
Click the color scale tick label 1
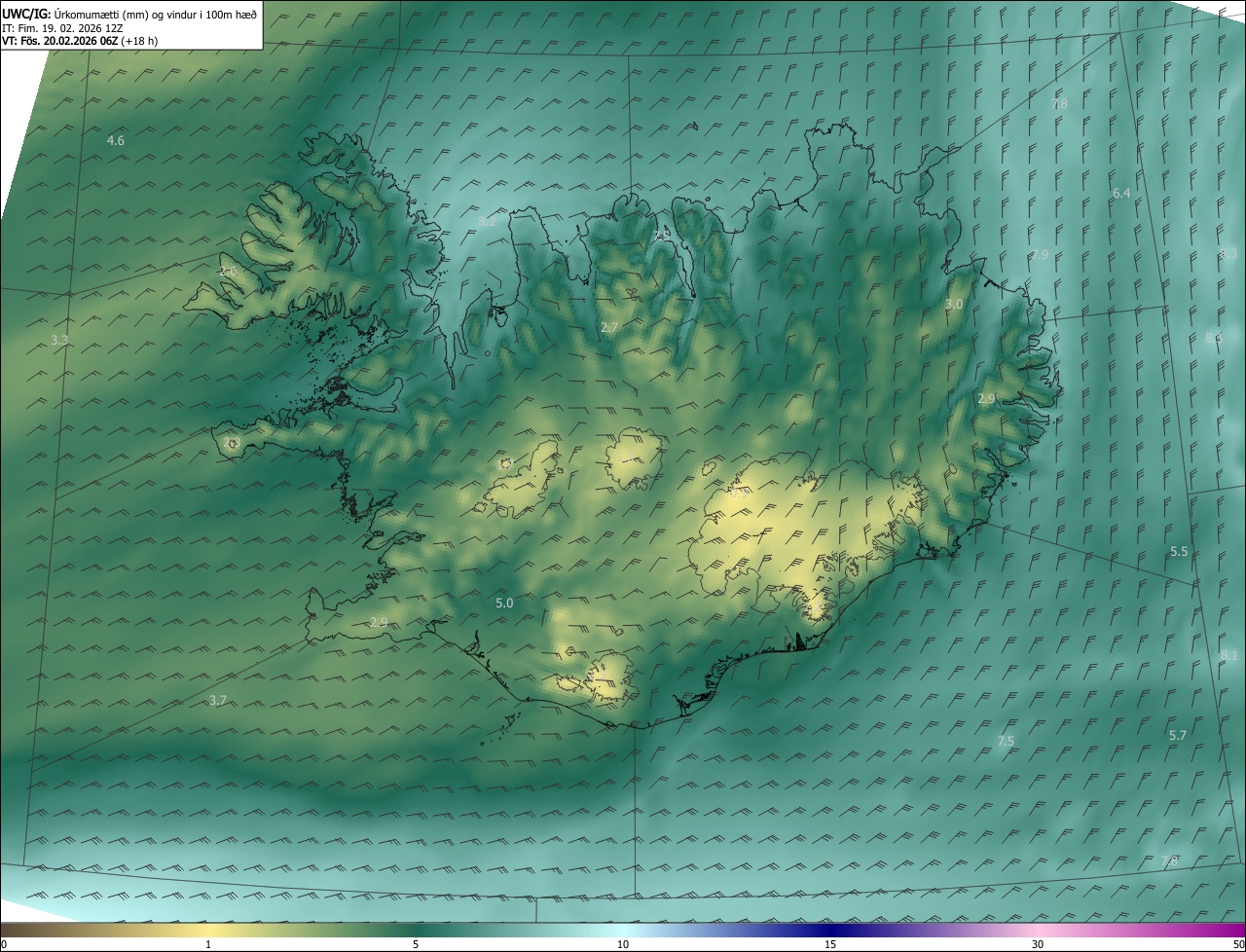click(208, 945)
